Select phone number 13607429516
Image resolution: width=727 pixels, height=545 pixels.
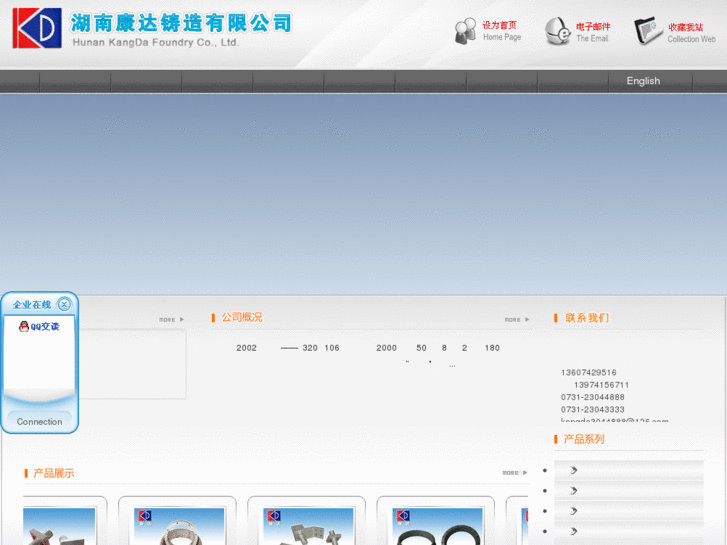coord(588,372)
